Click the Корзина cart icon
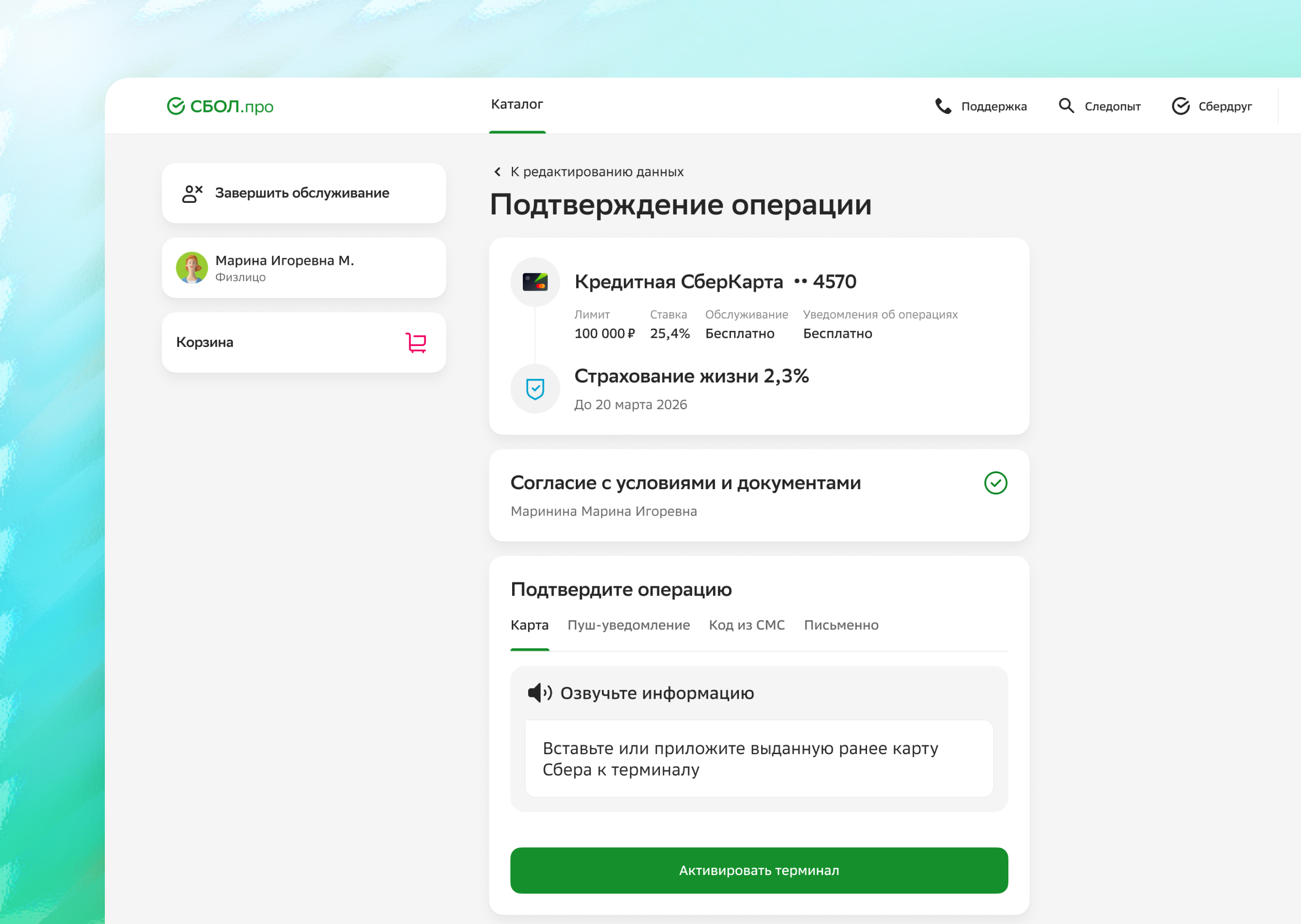The height and width of the screenshot is (924, 1301). 416,343
